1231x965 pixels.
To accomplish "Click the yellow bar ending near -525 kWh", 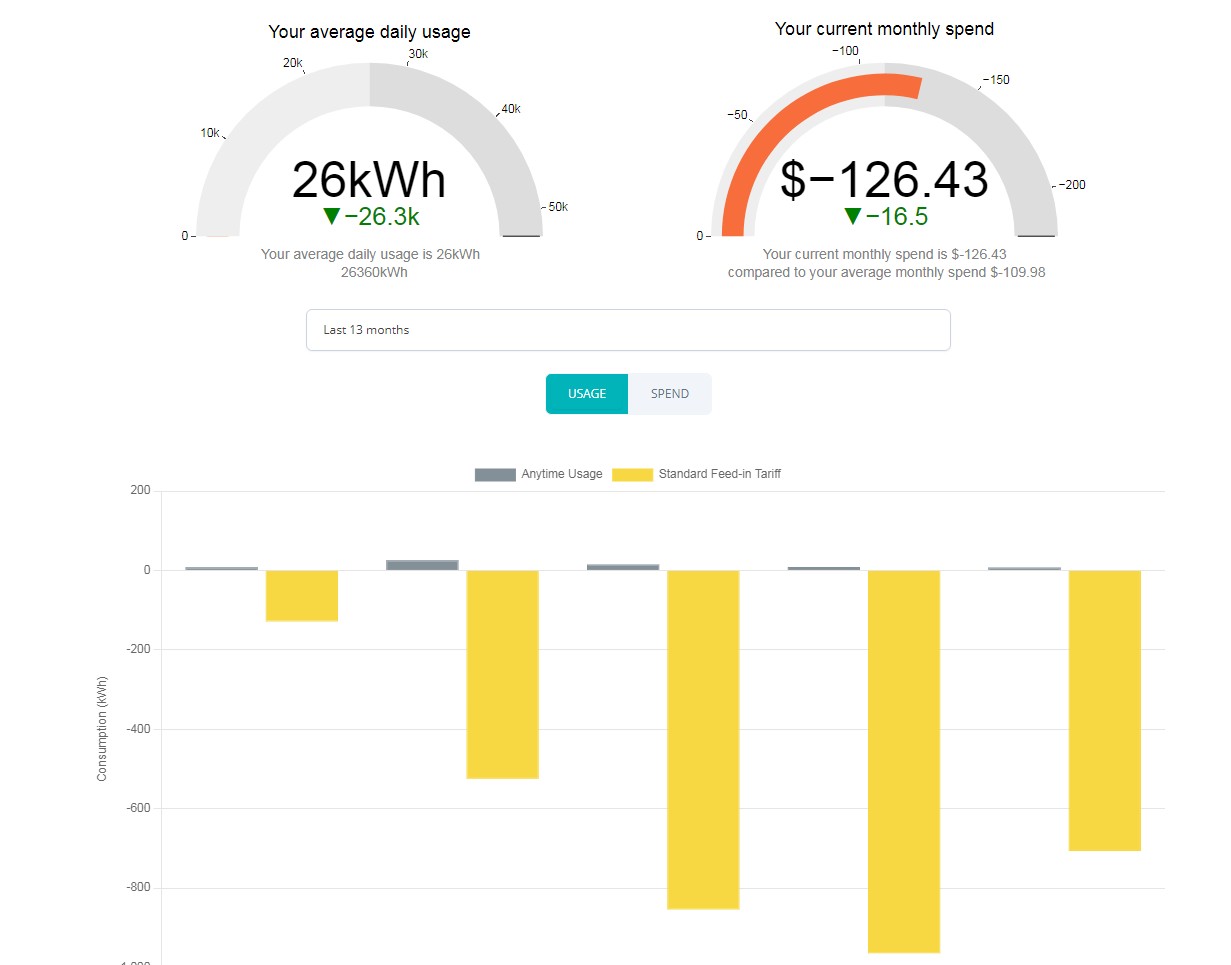I will pyautogui.click(x=502, y=674).
